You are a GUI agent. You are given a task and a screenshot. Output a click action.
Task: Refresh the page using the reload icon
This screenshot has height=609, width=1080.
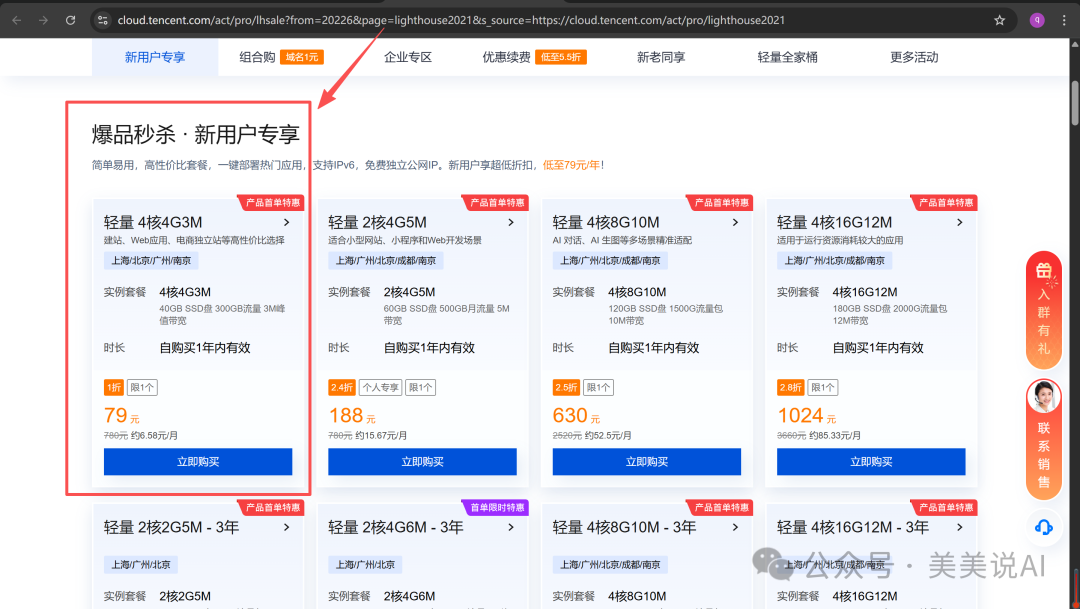tap(68, 18)
